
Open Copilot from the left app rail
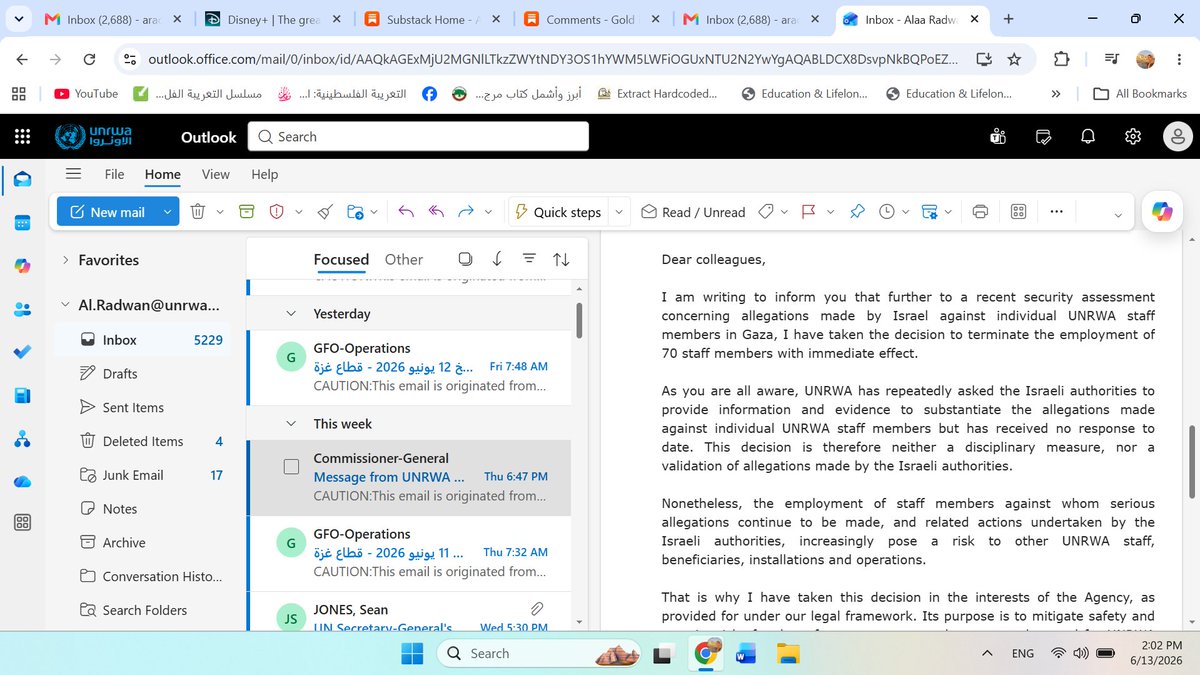[22, 266]
